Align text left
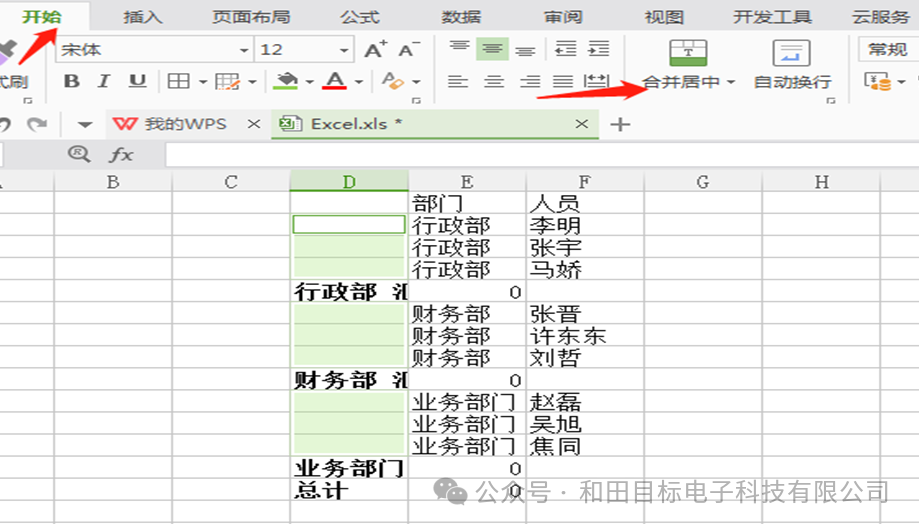This screenshot has width=919, height=529. 458,81
